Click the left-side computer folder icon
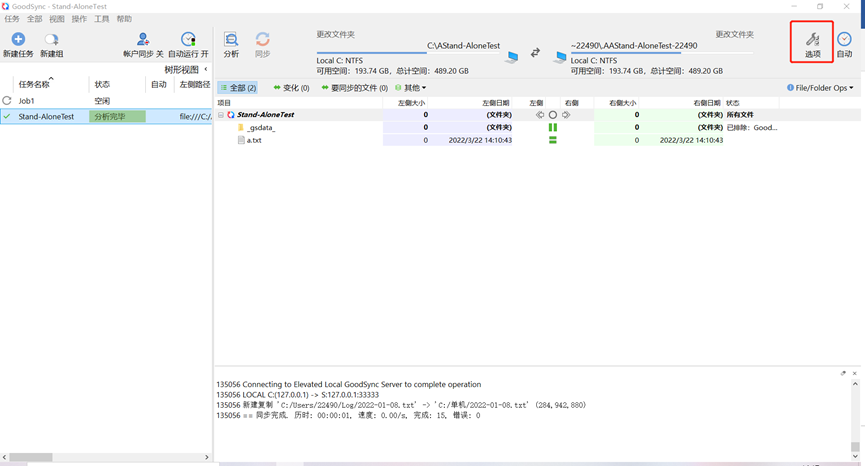 [x=512, y=57]
